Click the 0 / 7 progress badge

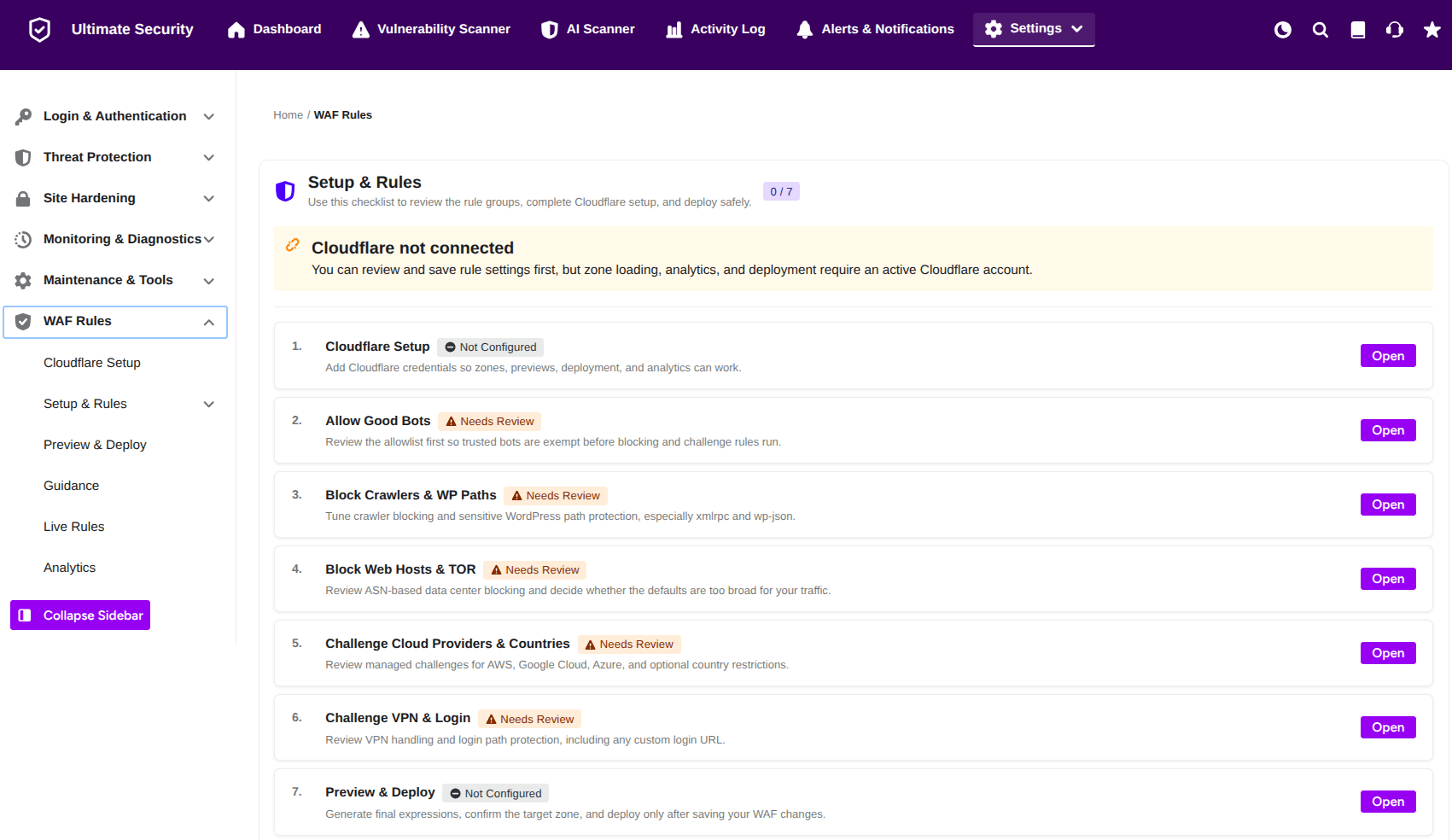point(781,192)
